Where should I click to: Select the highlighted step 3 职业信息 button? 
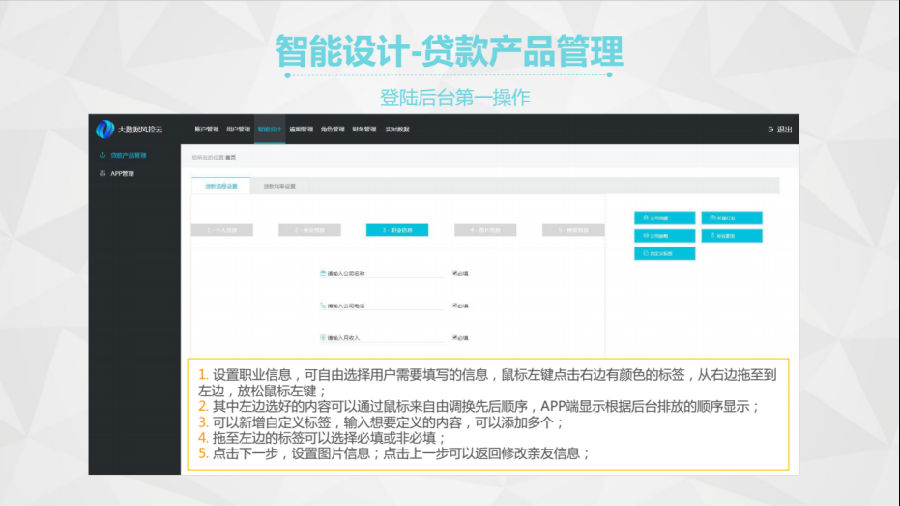[x=397, y=229]
